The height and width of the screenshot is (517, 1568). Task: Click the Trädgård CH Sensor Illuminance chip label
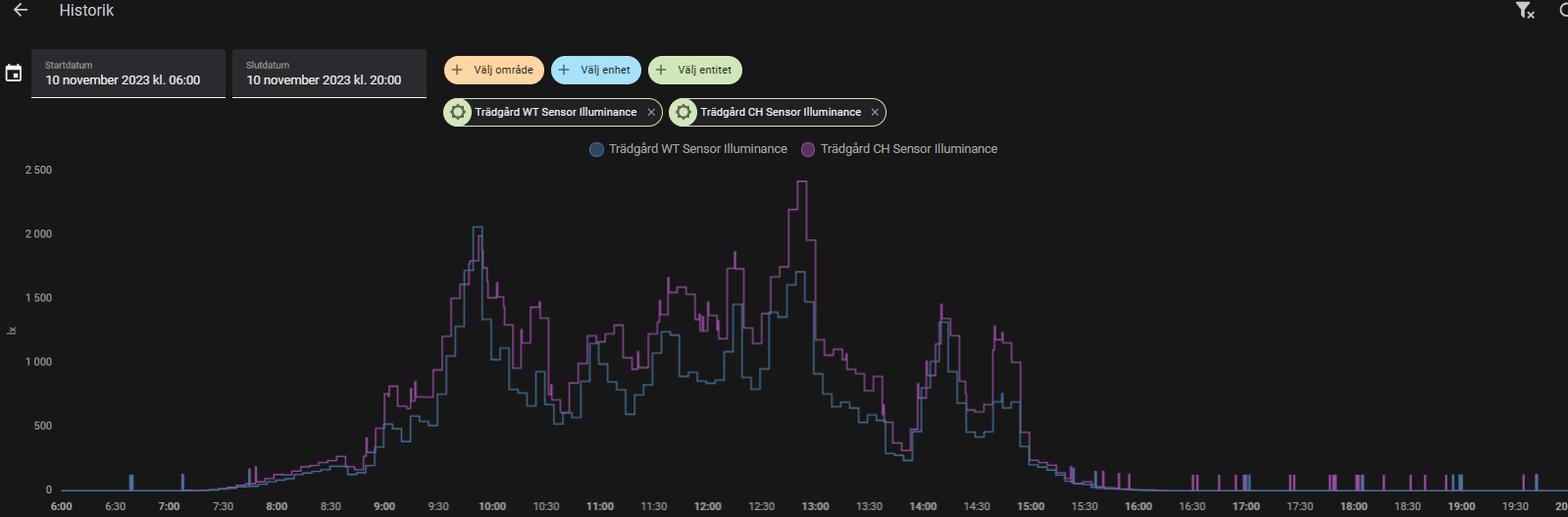coord(781,113)
